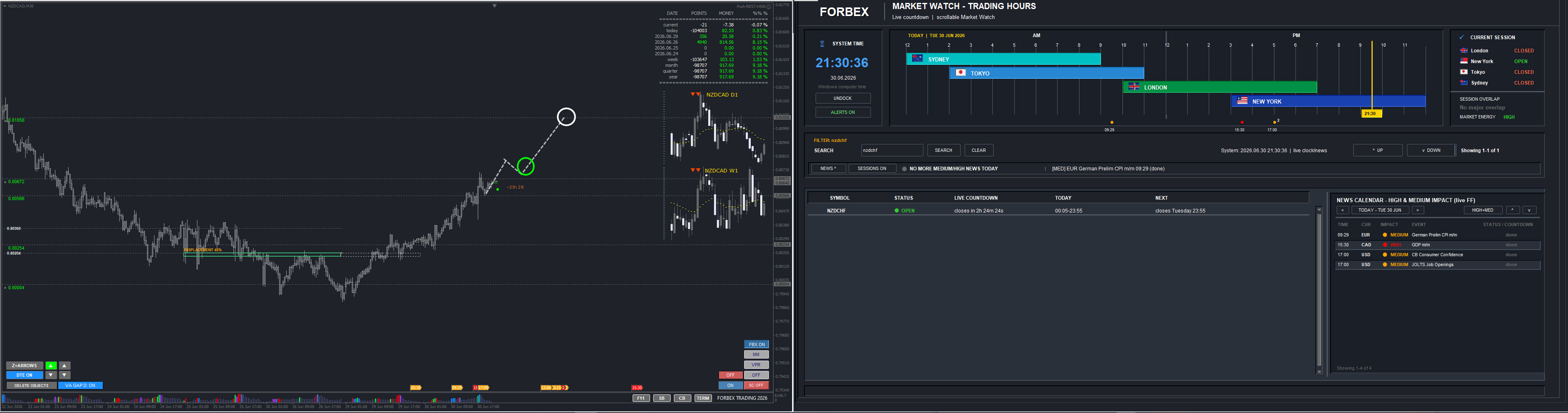Go to next day in news calendar
Viewport: 1568px width, 413px height.
point(1418,210)
